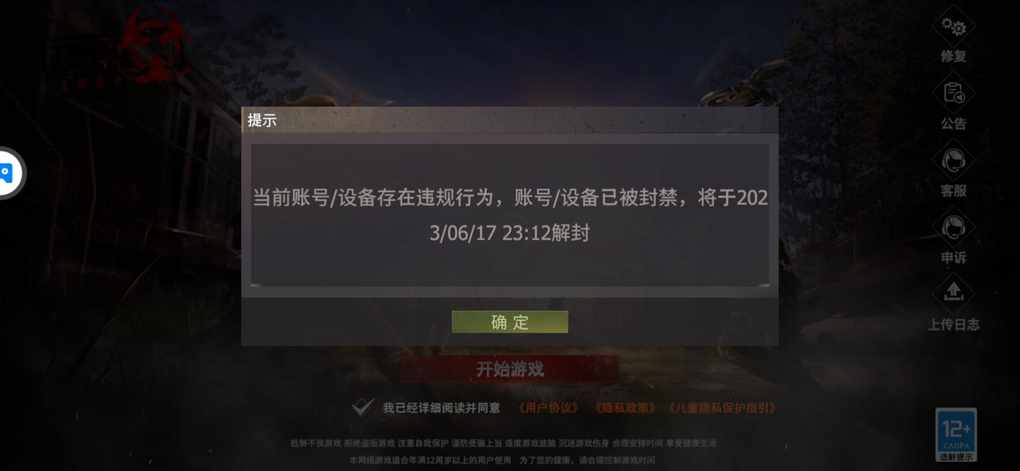The height and width of the screenshot is (471, 1020).
Task: Uncheck the 我已经详细阅读并同意 agreement checkbox
Action: (x=362, y=408)
